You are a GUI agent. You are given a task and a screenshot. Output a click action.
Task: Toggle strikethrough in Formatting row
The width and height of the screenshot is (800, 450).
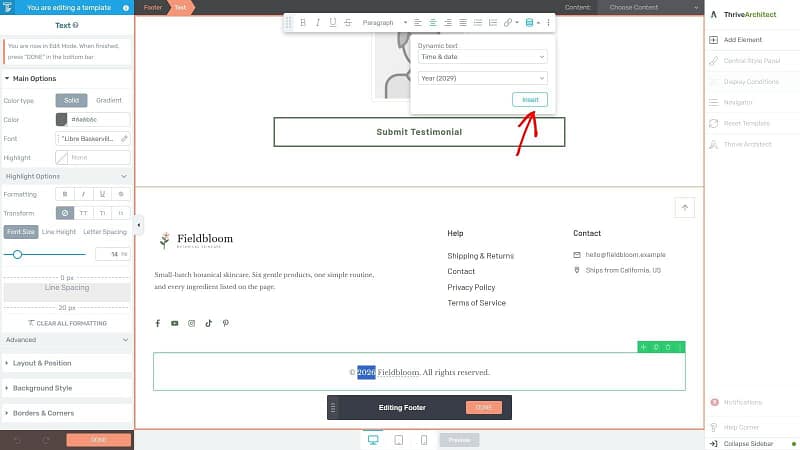point(121,194)
